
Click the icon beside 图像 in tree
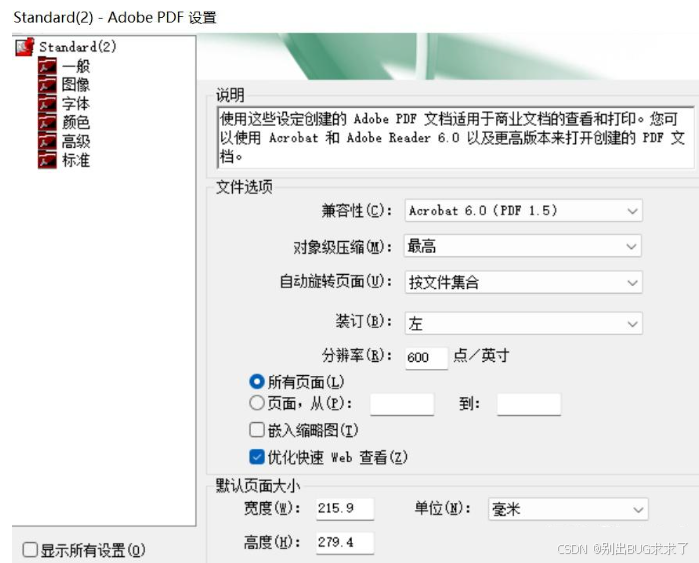(47, 84)
